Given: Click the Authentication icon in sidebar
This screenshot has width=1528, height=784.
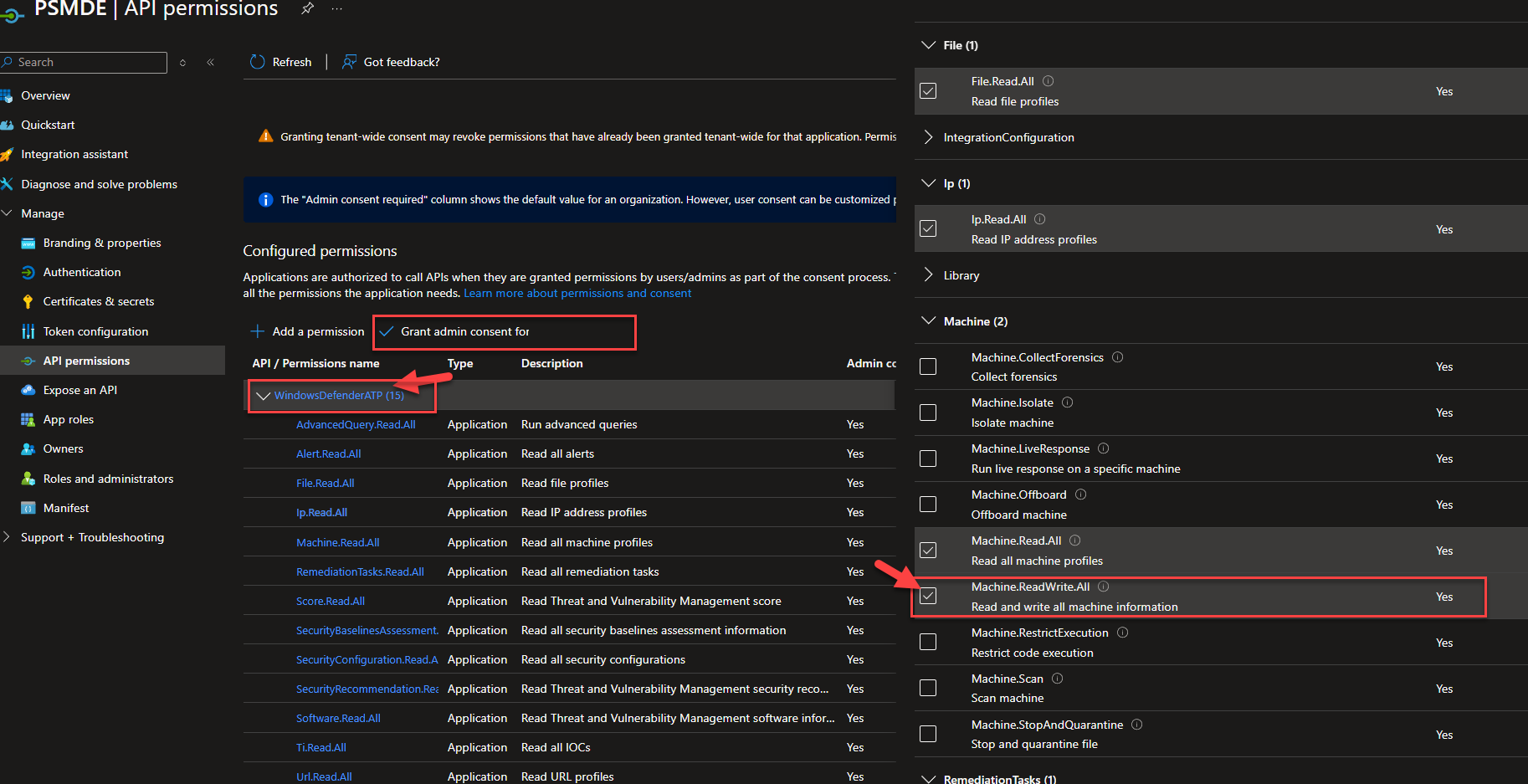Looking at the screenshot, I should (28, 273).
